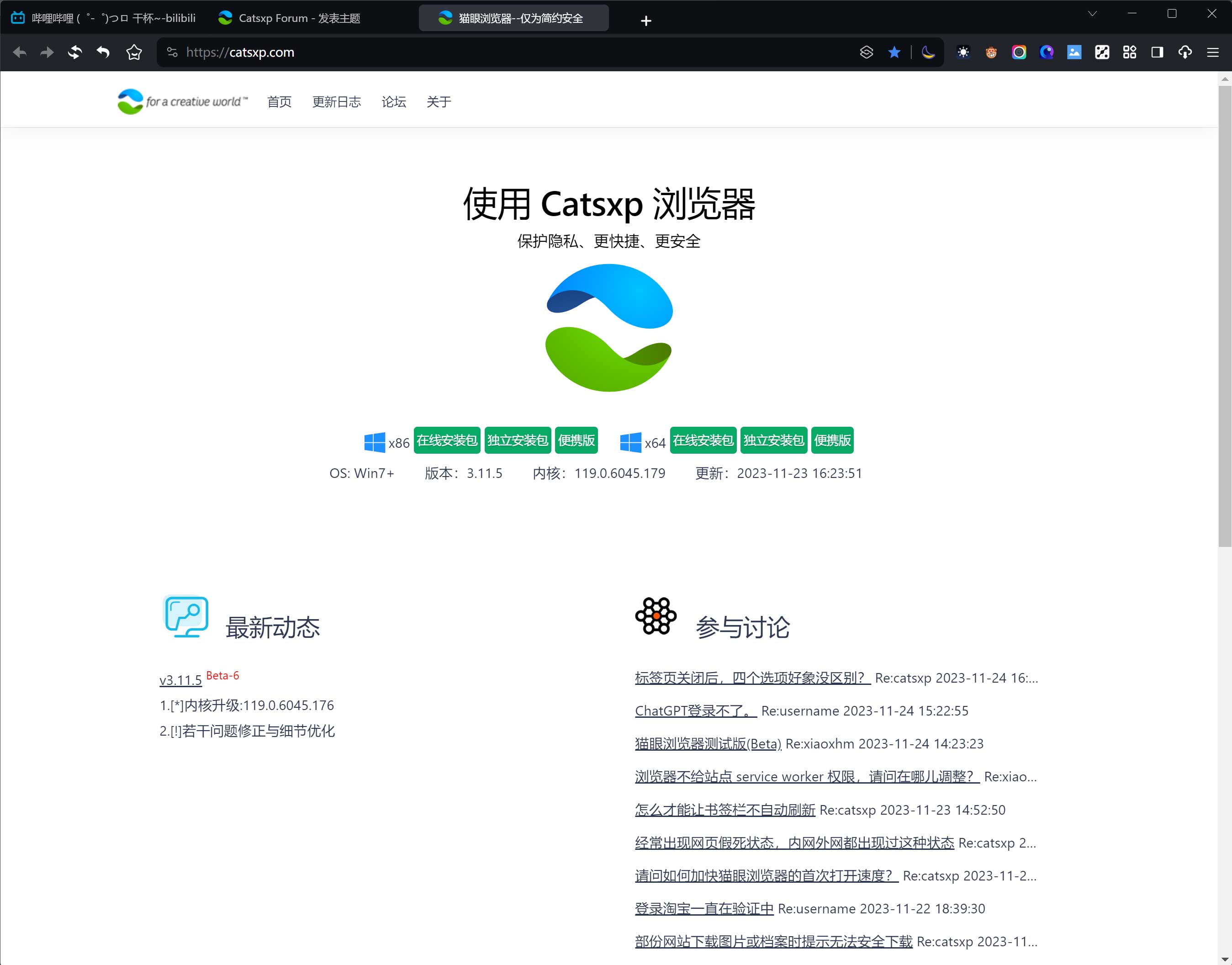Click the x64 Windows logo icon
Viewport: 1232px width, 965px height.
click(630, 442)
